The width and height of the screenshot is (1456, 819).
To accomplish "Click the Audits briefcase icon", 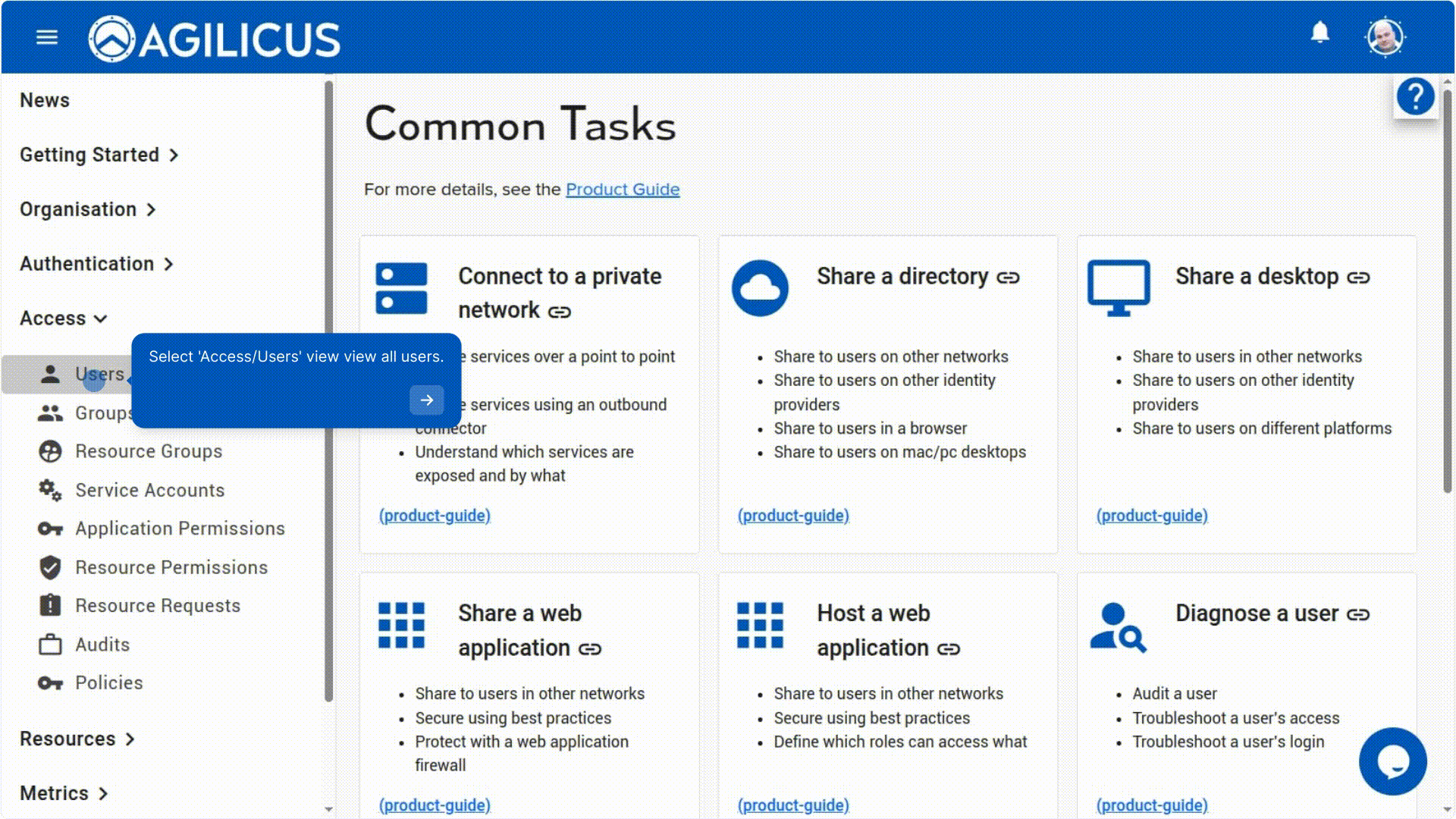I will point(50,645).
